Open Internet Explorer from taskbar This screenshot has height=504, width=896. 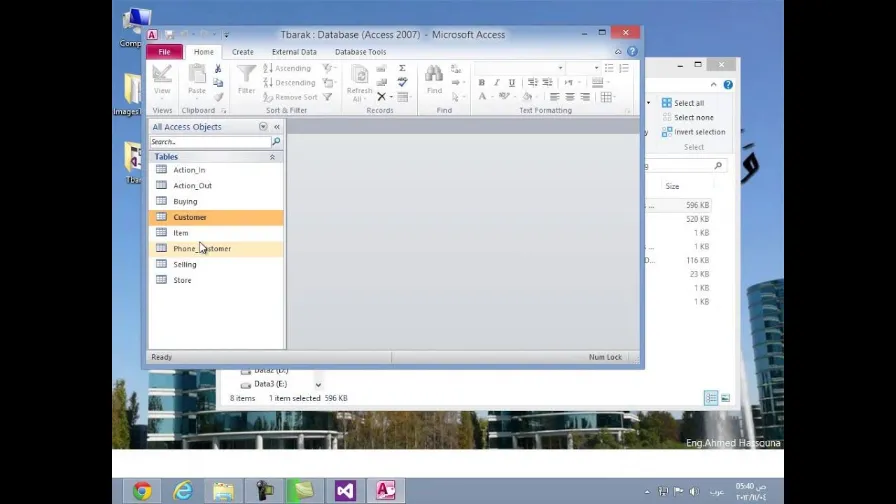click(x=183, y=491)
